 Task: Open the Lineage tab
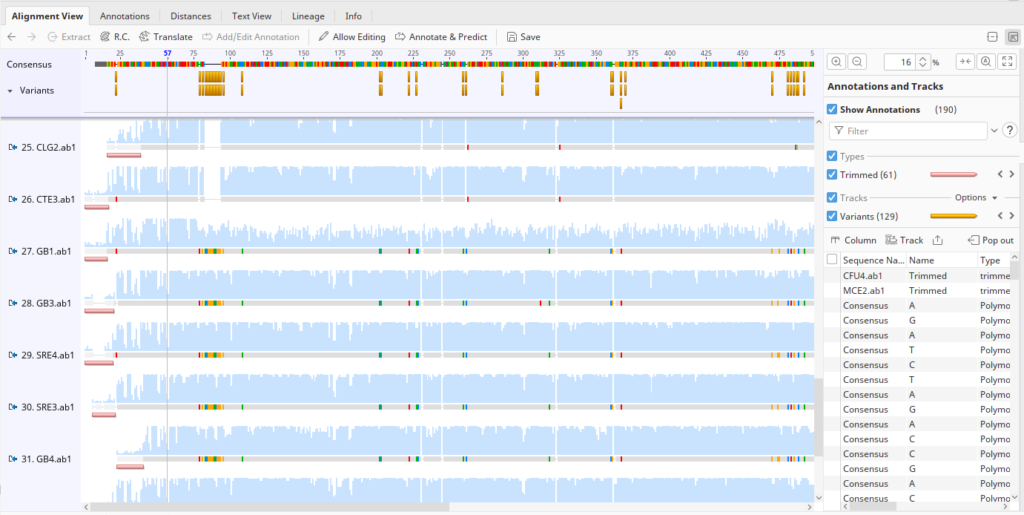[x=308, y=16]
